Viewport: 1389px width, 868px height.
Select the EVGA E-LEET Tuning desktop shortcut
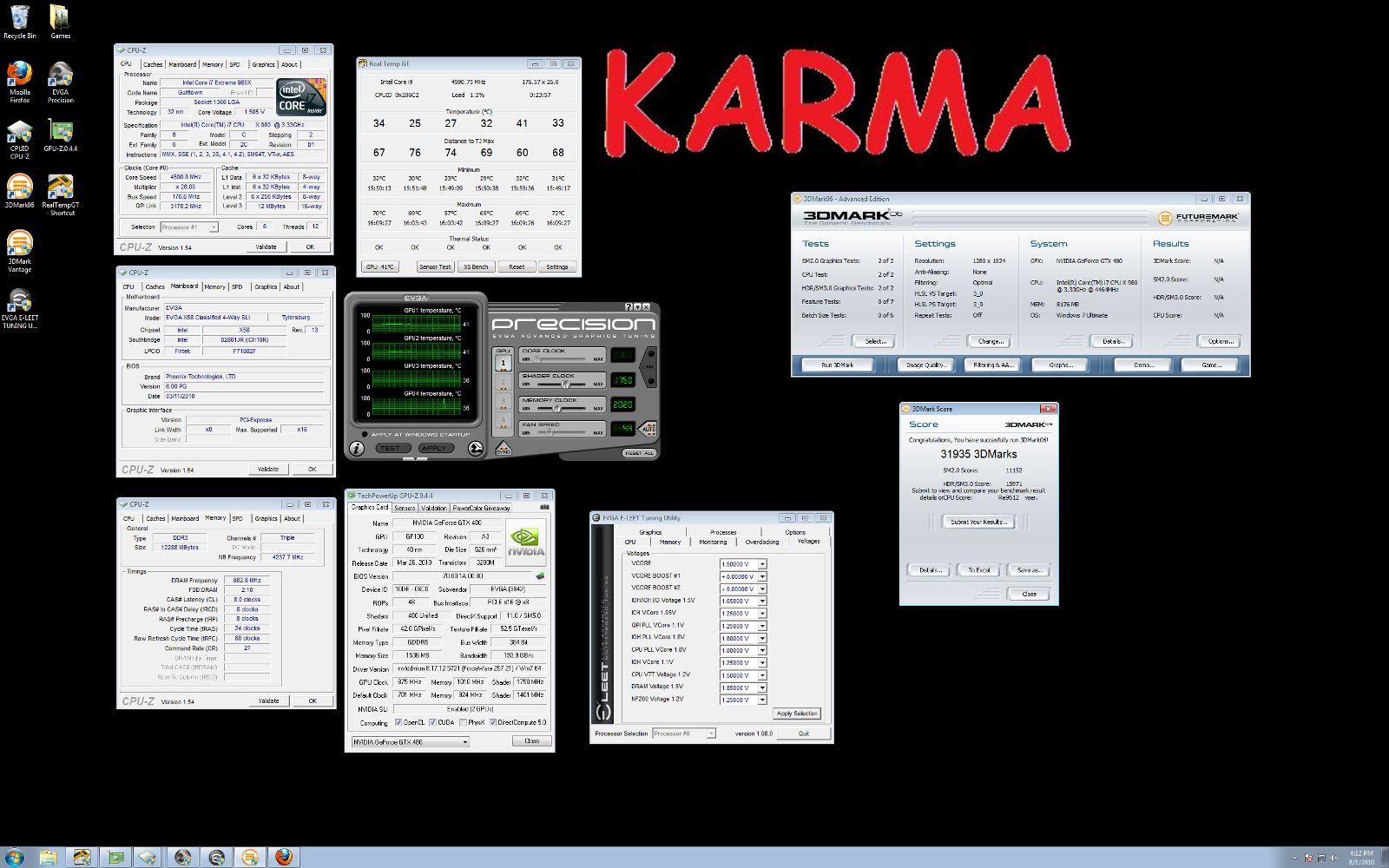[19, 308]
